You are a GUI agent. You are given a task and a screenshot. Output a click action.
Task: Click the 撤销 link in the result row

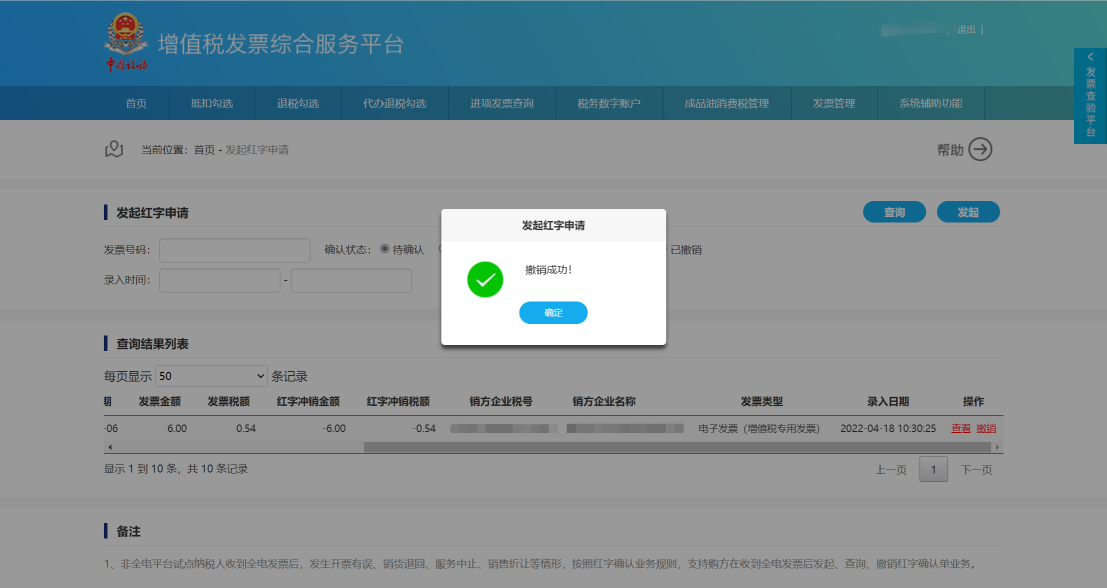click(986, 429)
